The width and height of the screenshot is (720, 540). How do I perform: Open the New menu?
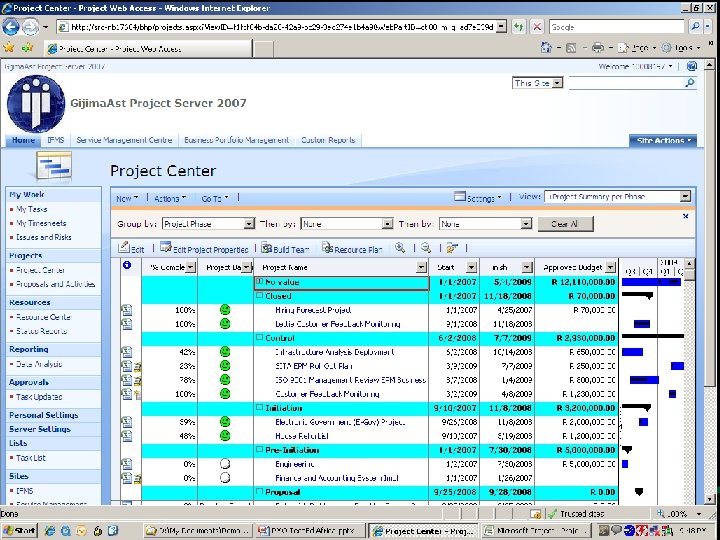127,198
